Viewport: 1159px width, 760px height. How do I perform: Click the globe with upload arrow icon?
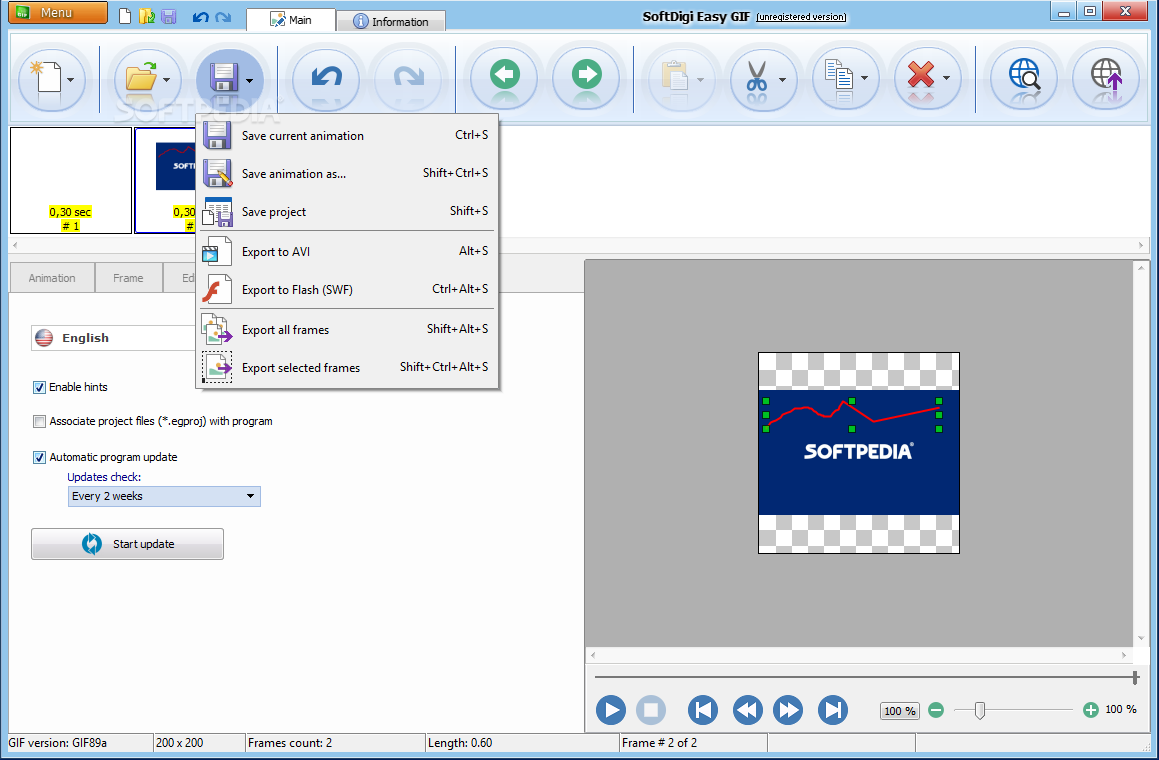pos(1107,75)
